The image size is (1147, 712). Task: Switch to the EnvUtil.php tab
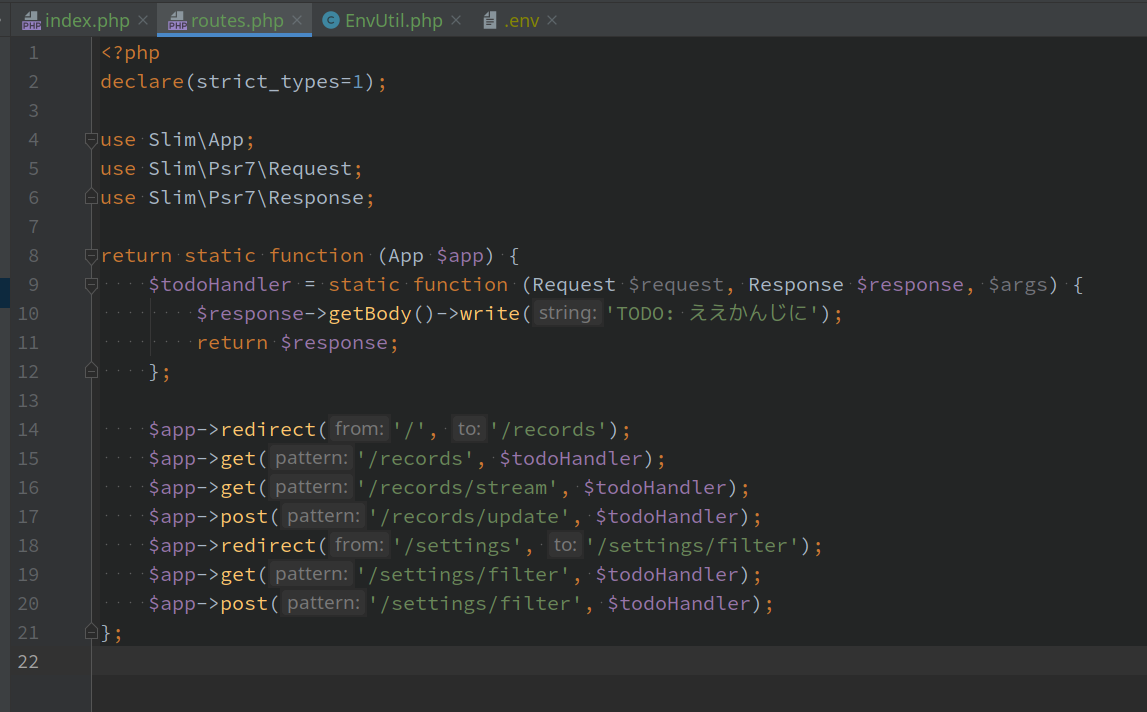(393, 21)
